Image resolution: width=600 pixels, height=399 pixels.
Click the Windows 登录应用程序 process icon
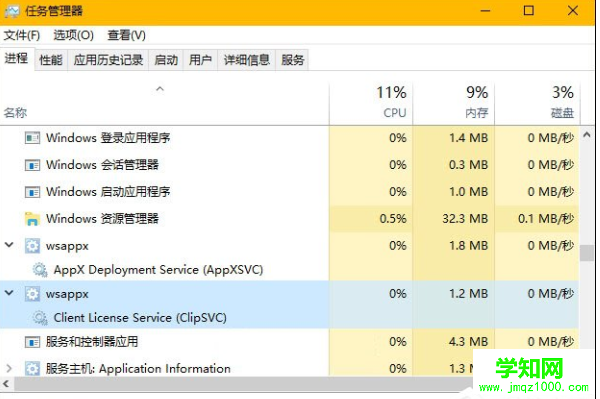click(32, 138)
